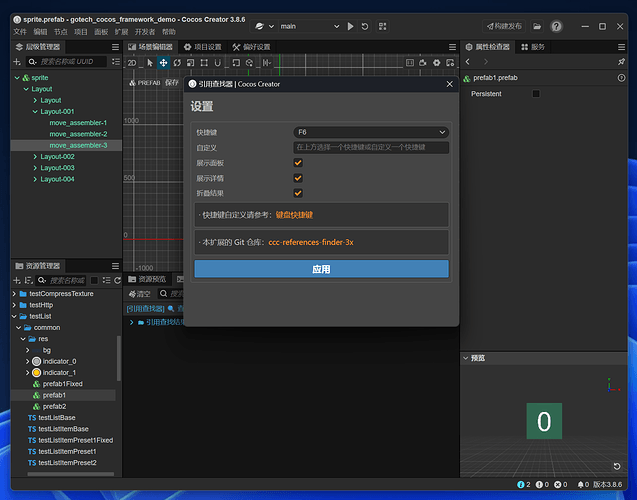Select the Move gizmo tool in scene toolbar
The height and width of the screenshot is (500, 637).
(164, 62)
